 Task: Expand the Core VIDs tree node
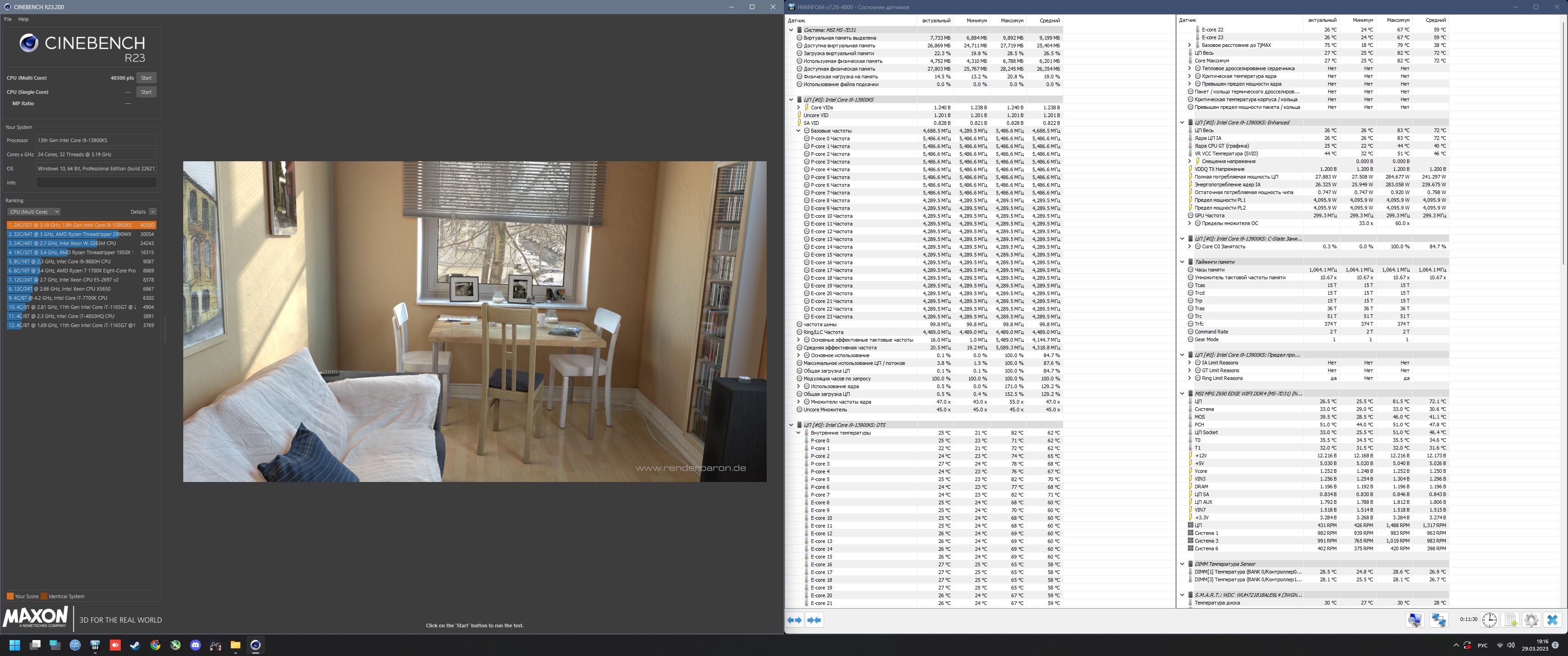(798, 107)
